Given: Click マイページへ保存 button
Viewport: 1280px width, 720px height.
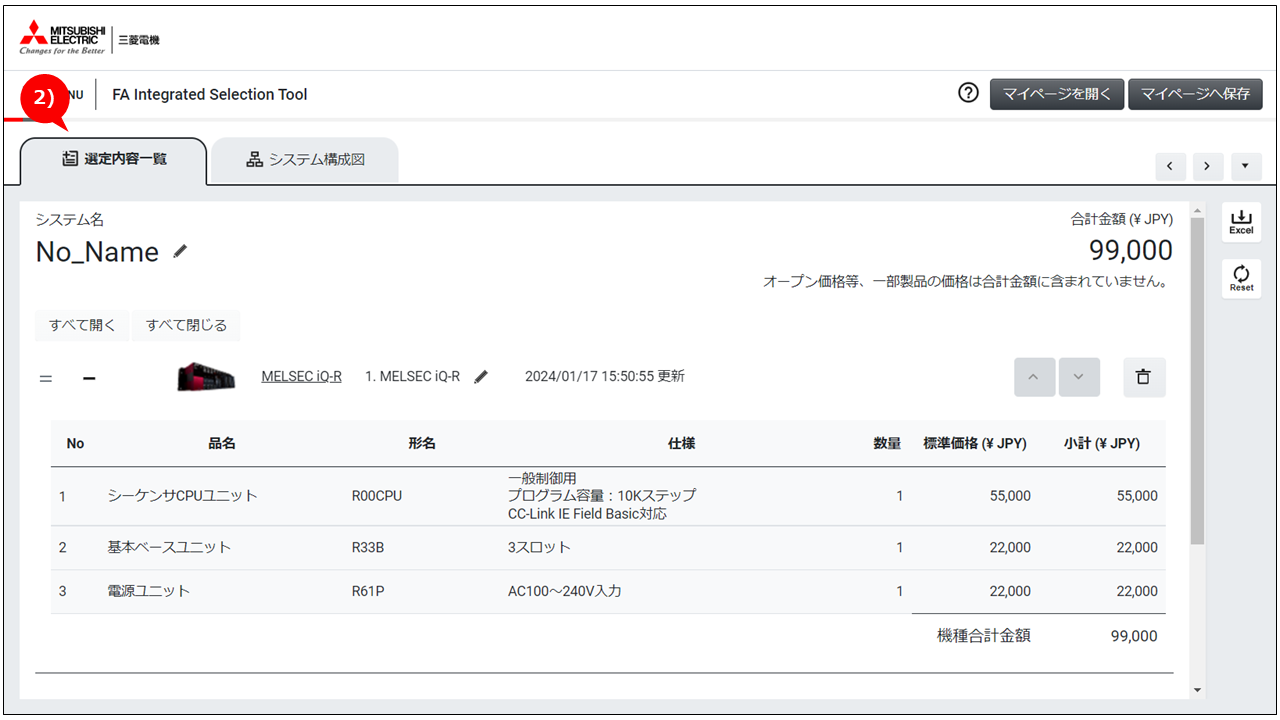Looking at the screenshot, I should point(1195,94).
